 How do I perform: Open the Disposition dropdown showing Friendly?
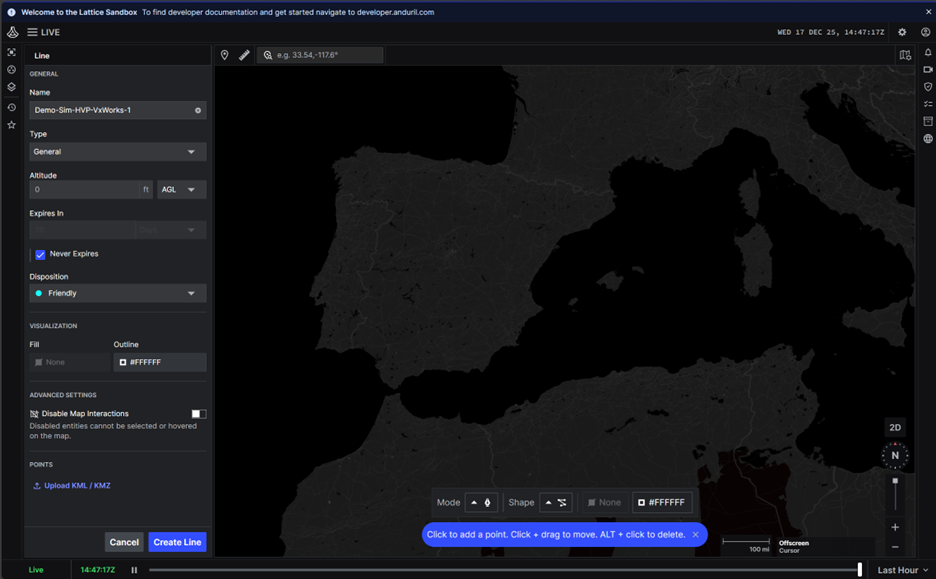117,294
